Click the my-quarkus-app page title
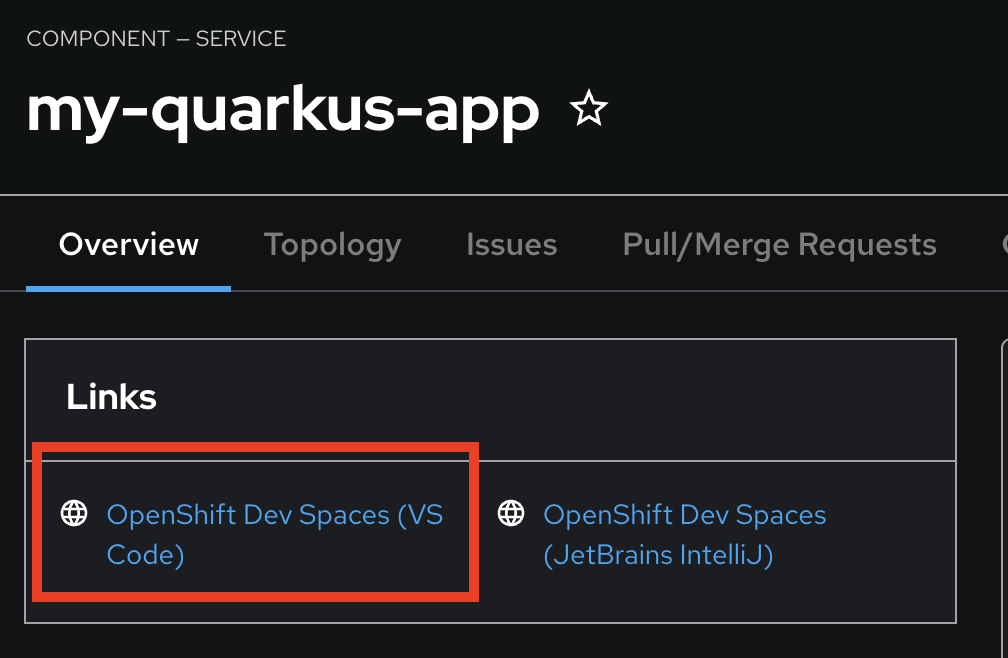 [x=283, y=108]
